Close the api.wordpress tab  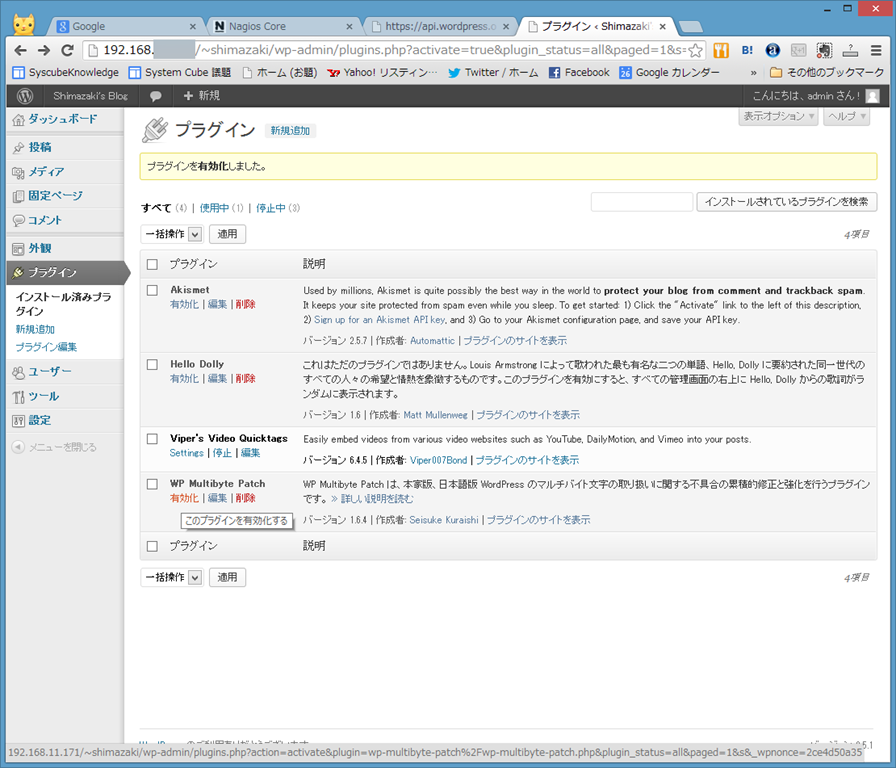pyautogui.click(x=506, y=26)
